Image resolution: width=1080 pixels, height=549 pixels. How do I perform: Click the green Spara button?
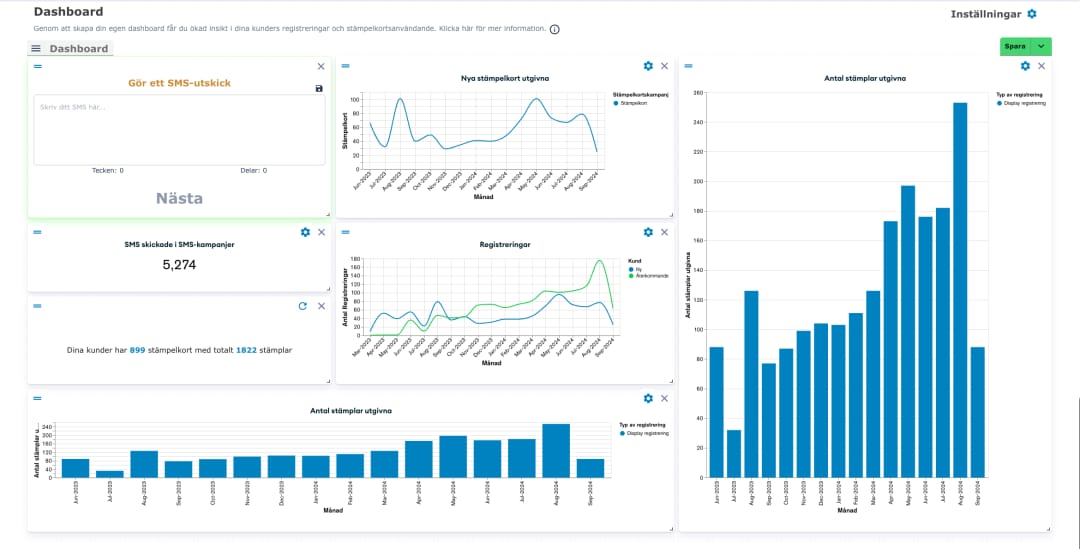tap(1014, 46)
